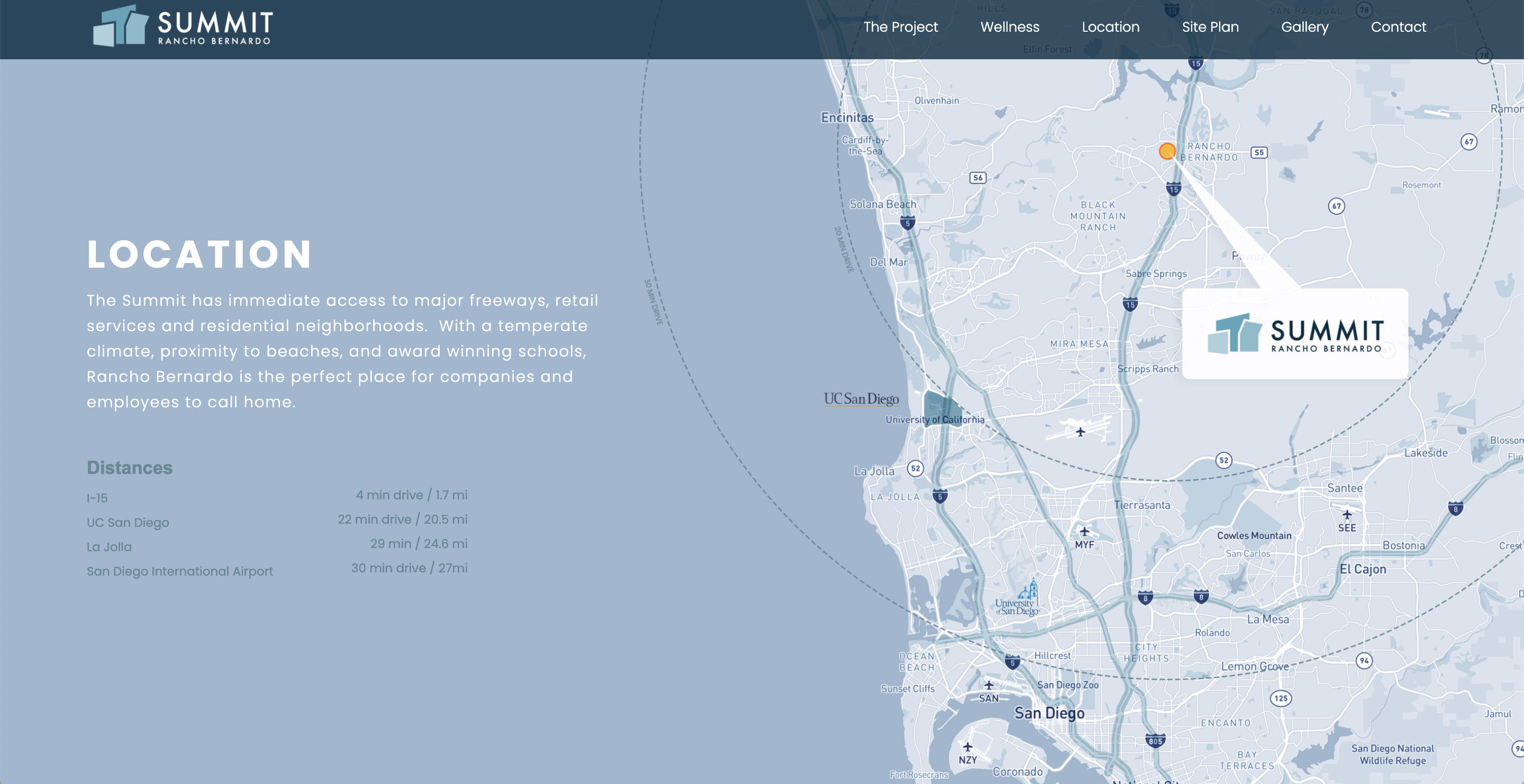Click the Distances heading
The height and width of the screenshot is (784, 1524).
[x=130, y=468]
